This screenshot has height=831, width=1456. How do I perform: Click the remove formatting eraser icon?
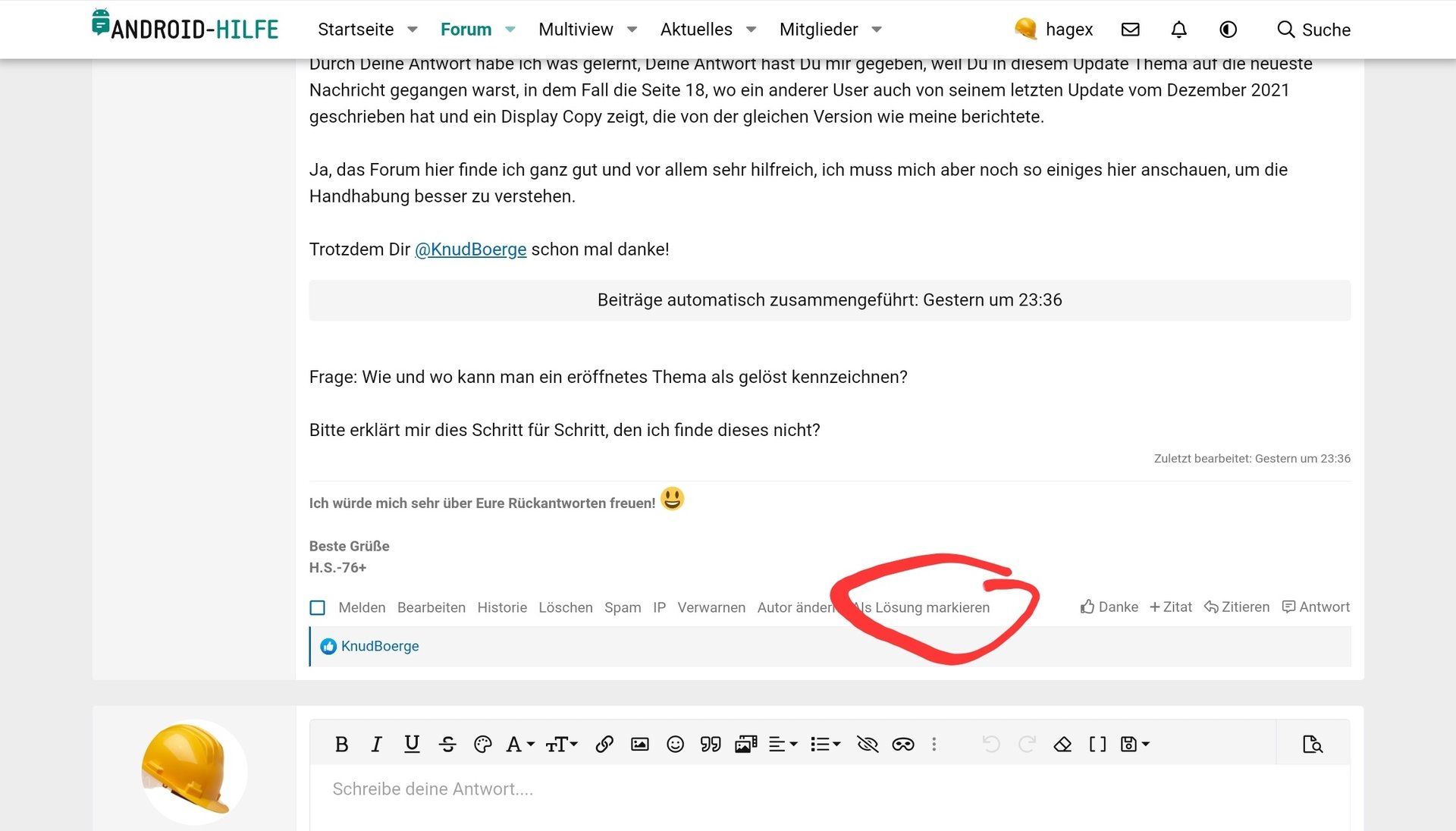pos(1062,745)
